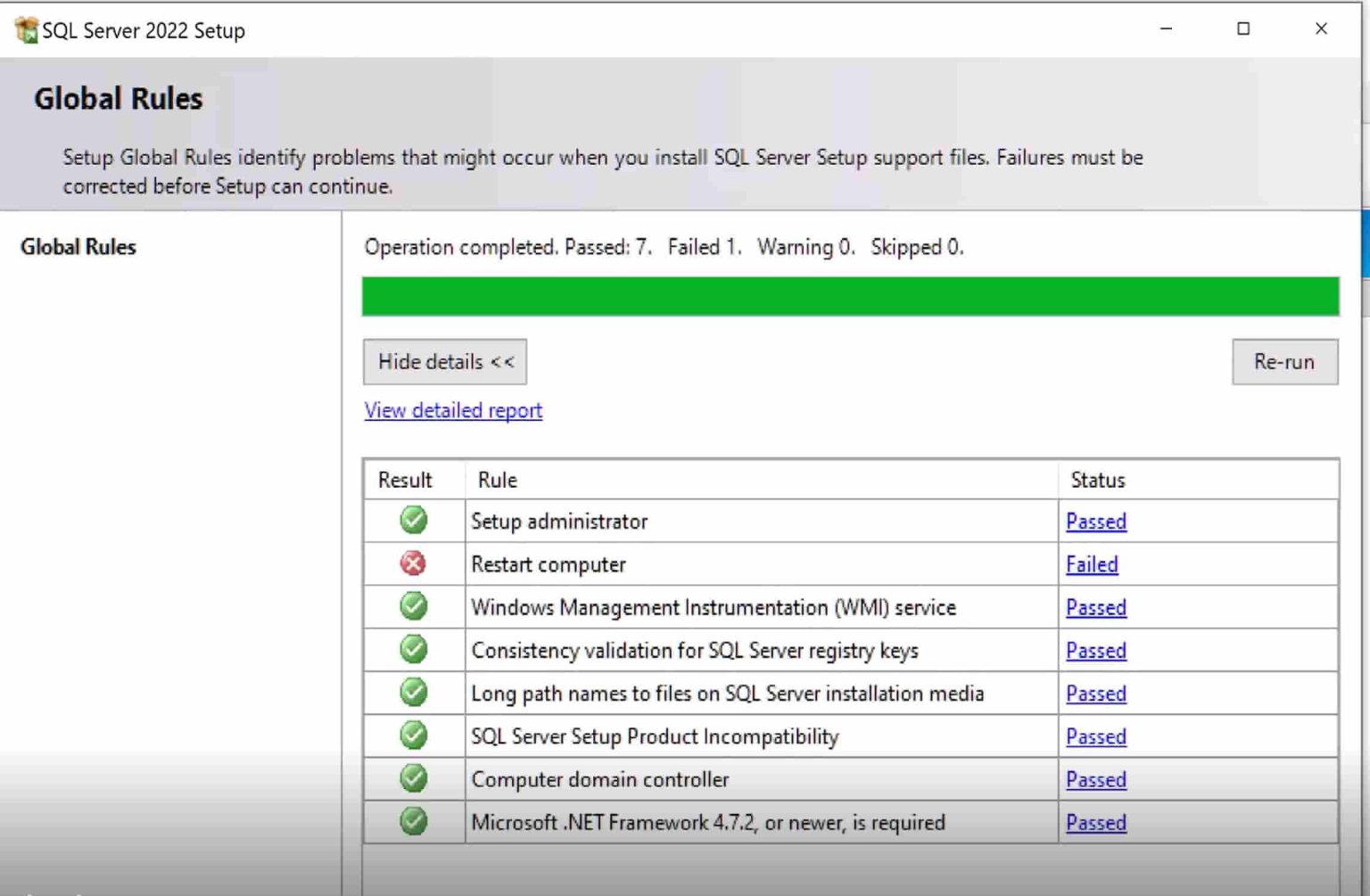Screen dimensions: 1370x896
Task: Click the pass icon for long path names rule
Action: [413, 693]
